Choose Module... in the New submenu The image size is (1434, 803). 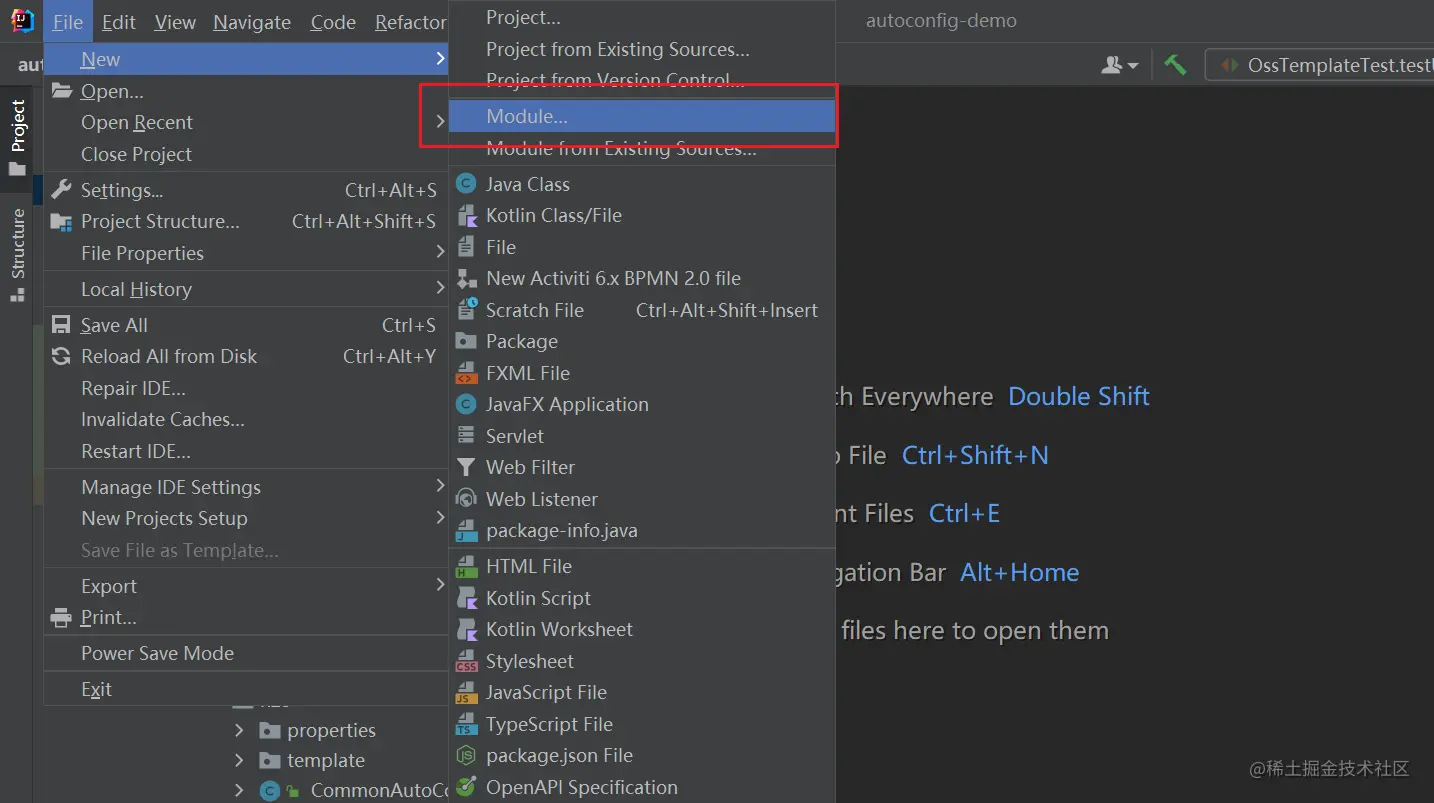(x=641, y=116)
